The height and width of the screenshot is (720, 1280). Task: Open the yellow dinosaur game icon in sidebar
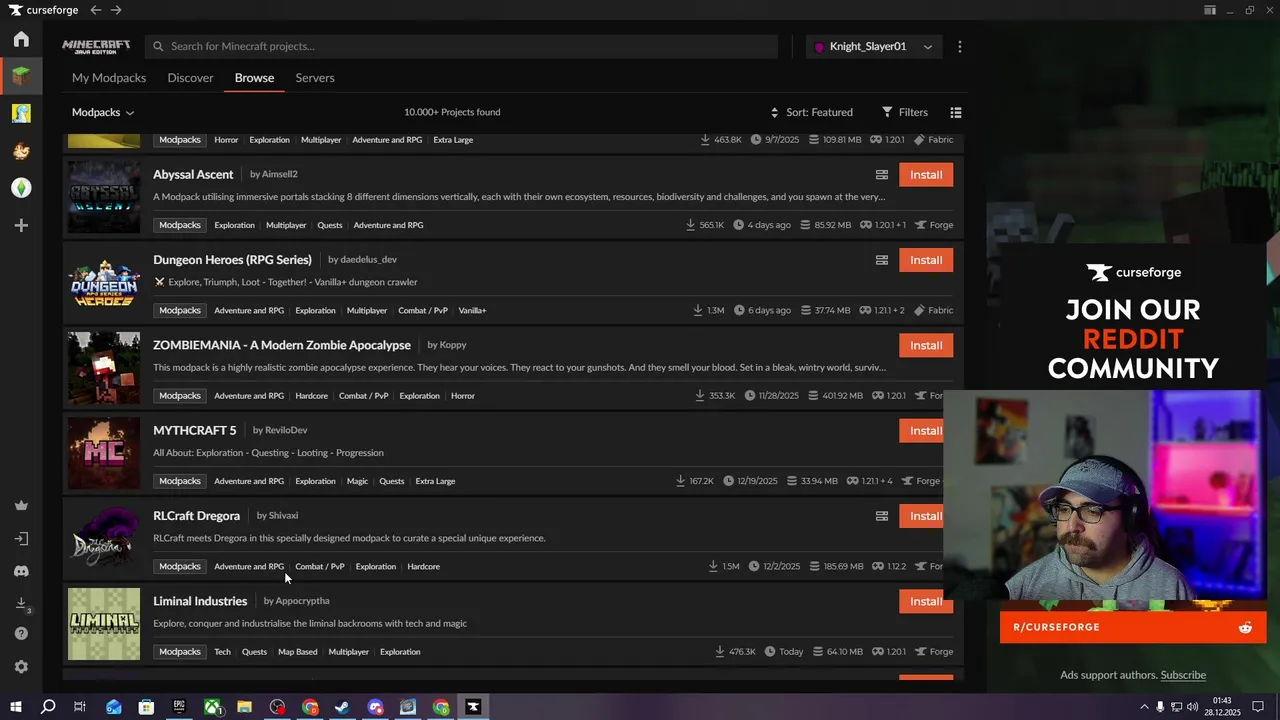click(x=21, y=113)
